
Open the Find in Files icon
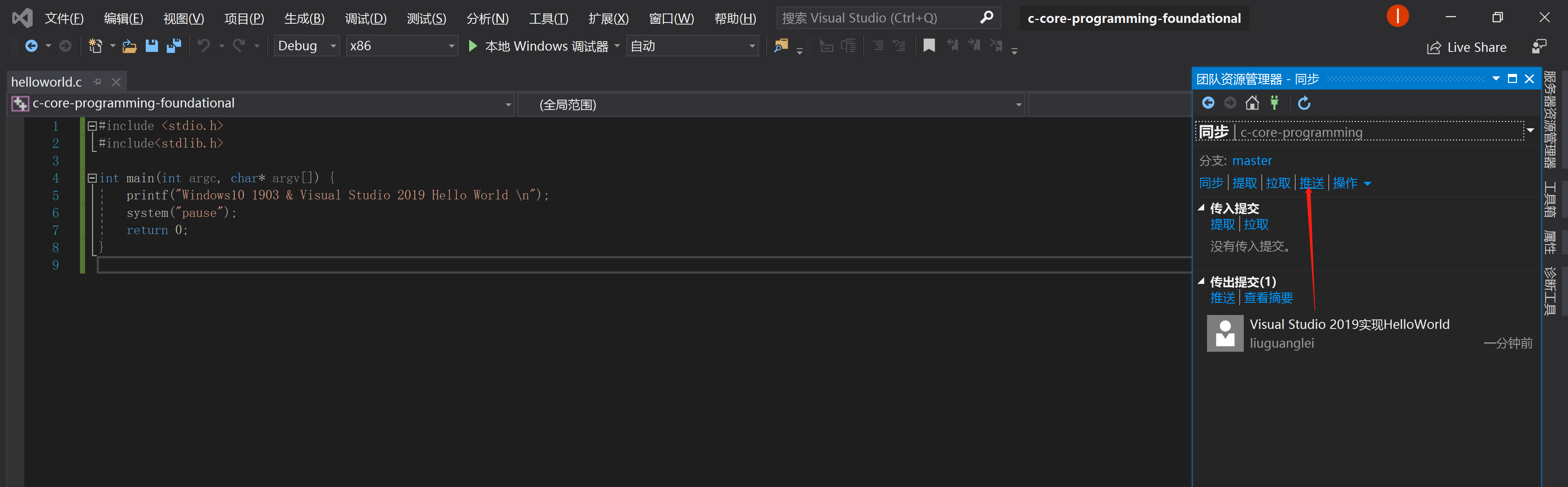(x=781, y=46)
